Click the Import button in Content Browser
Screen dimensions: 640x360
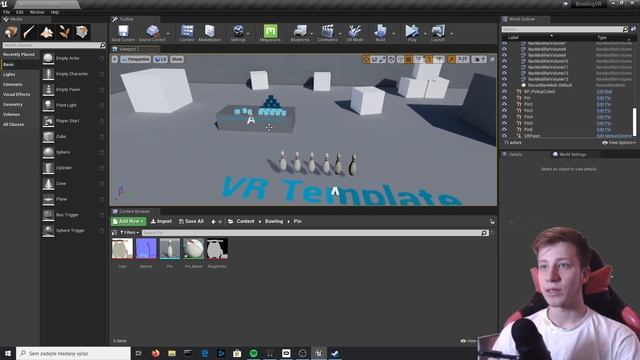161,221
